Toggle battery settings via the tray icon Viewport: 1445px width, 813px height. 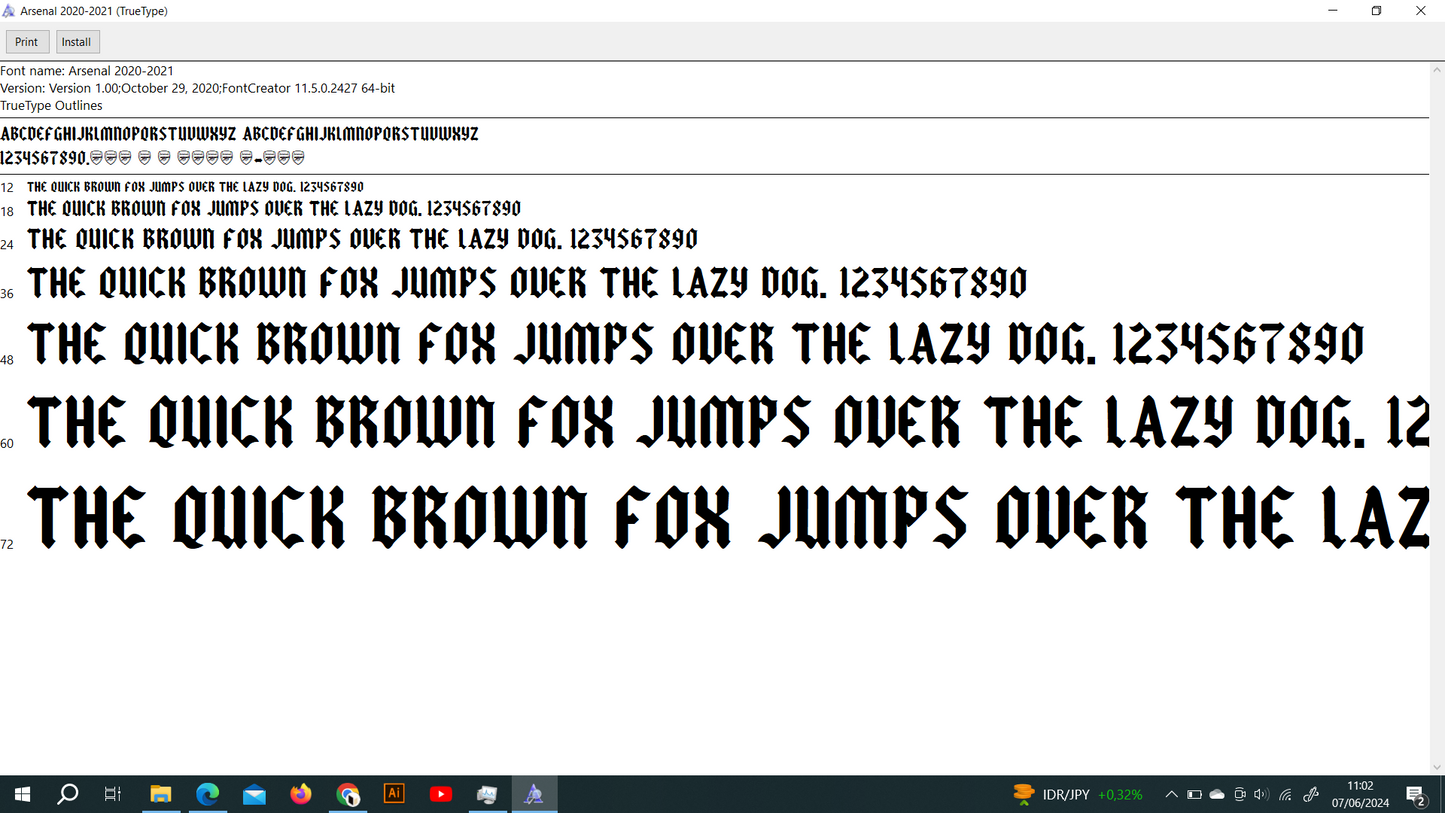[1194, 794]
